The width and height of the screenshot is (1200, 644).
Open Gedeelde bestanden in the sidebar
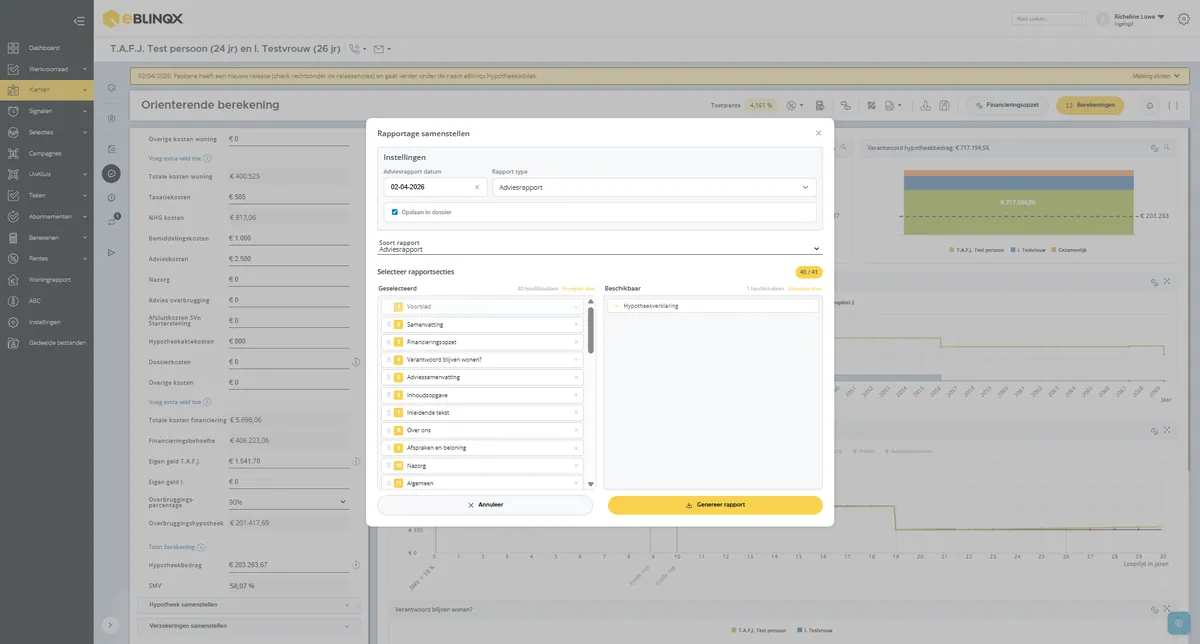(x=46, y=343)
